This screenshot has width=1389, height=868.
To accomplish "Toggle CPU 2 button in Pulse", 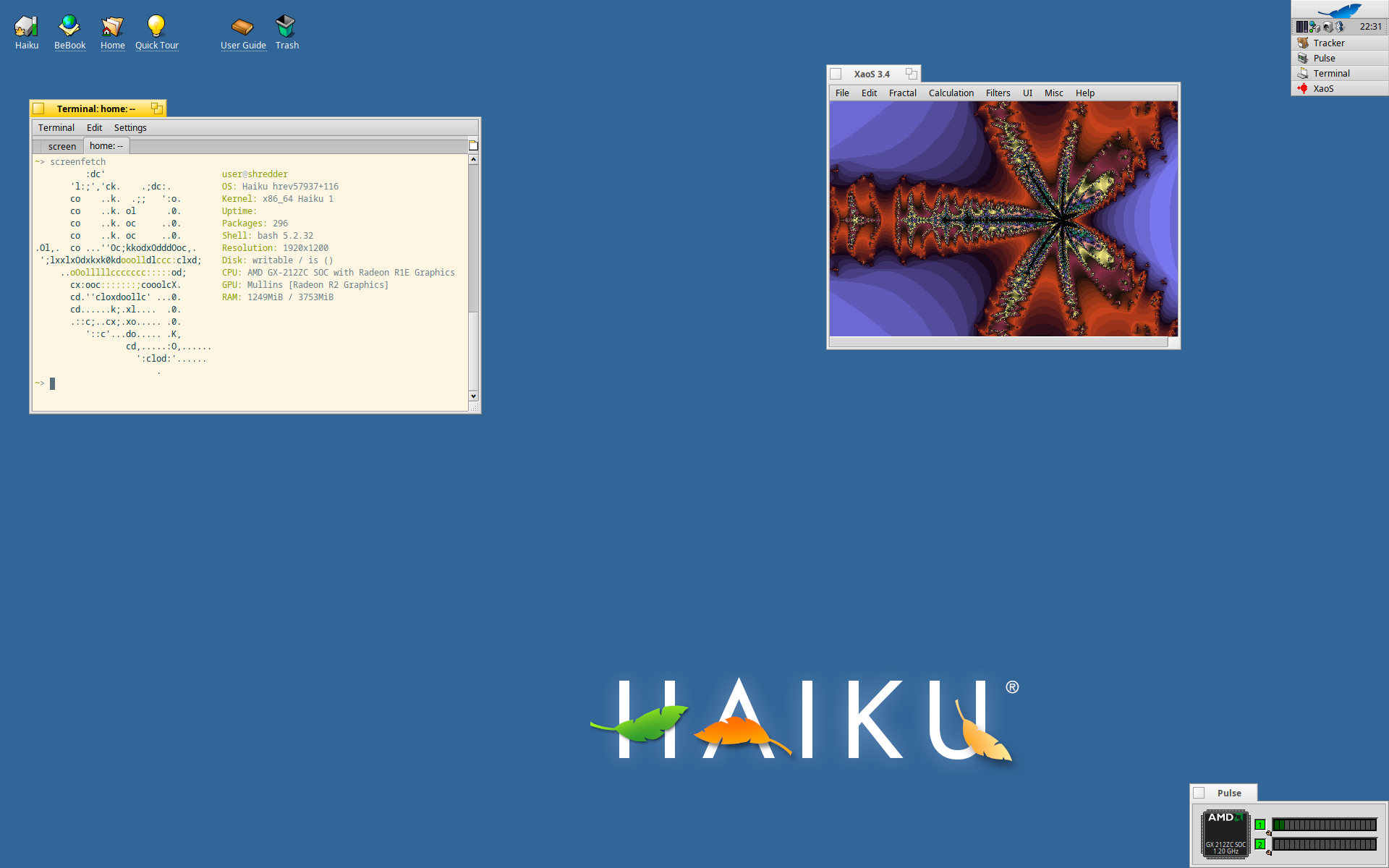I will pos(1260,844).
